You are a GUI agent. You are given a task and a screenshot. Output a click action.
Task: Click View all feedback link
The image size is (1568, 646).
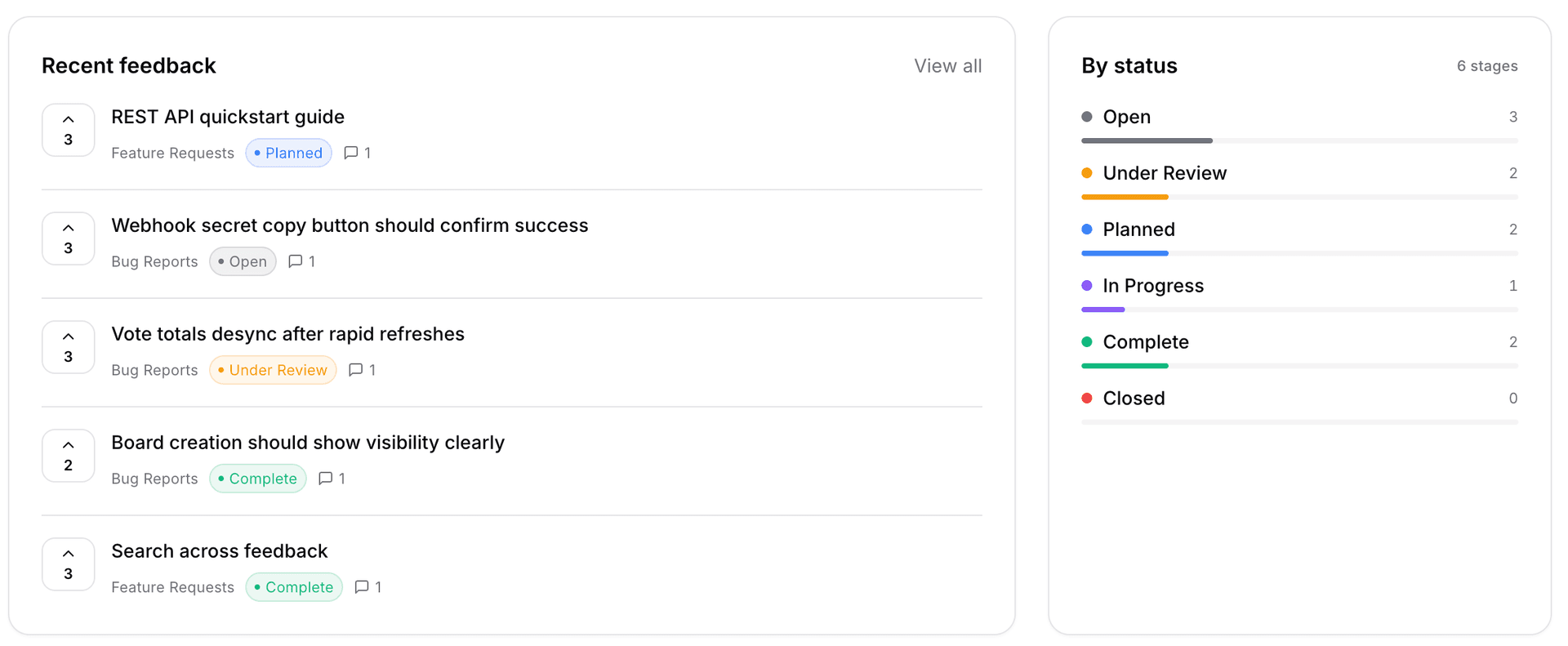pos(948,66)
